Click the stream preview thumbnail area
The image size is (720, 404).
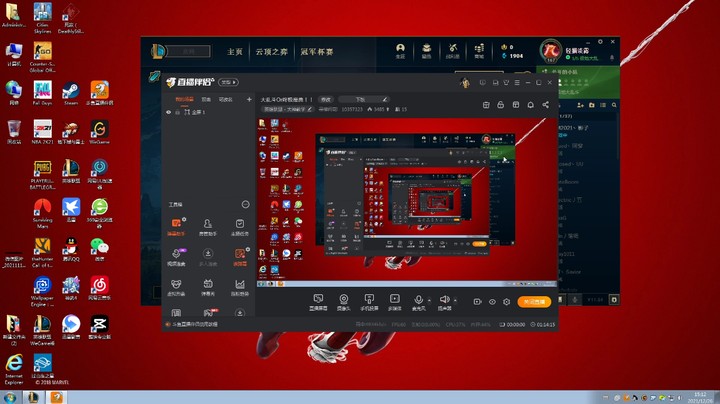coord(406,202)
